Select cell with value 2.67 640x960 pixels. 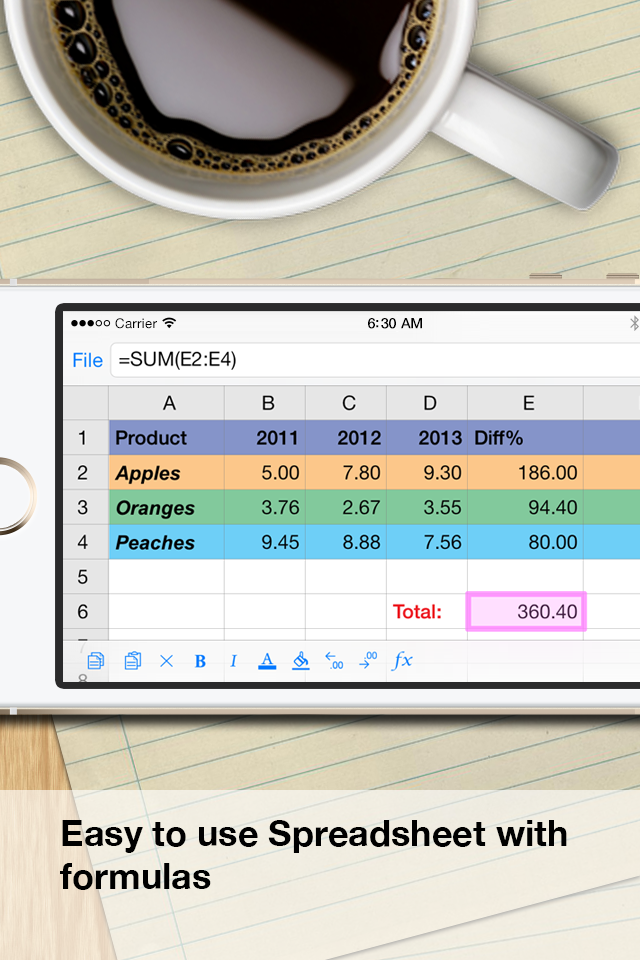coord(346,508)
